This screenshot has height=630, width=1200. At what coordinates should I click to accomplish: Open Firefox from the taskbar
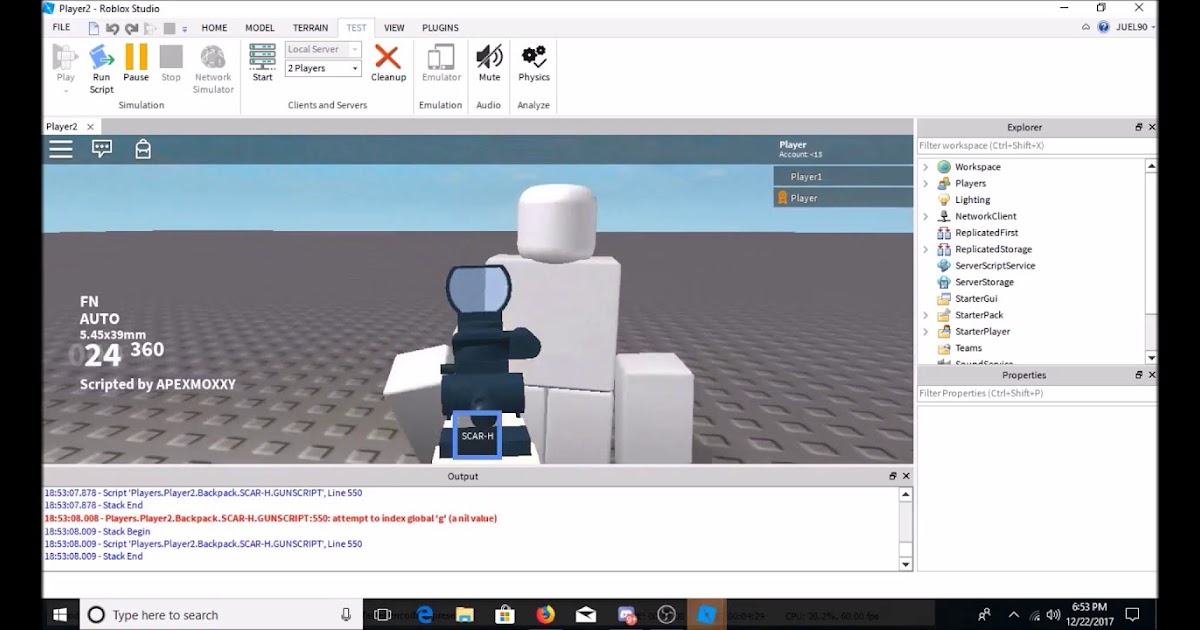click(545, 614)
